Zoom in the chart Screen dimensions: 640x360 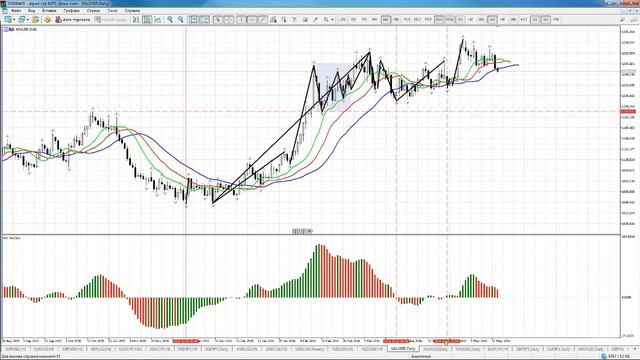click(x=170, y=20)
